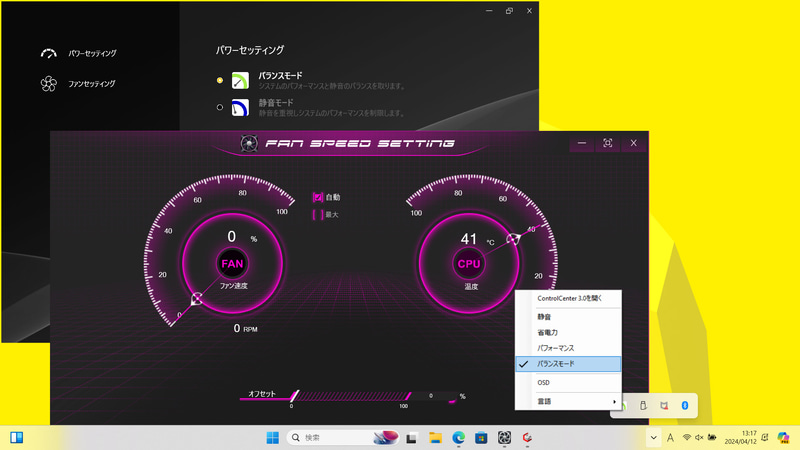Open Task View on taskbar
800x450 pixels.
click(x=412, y=438)
